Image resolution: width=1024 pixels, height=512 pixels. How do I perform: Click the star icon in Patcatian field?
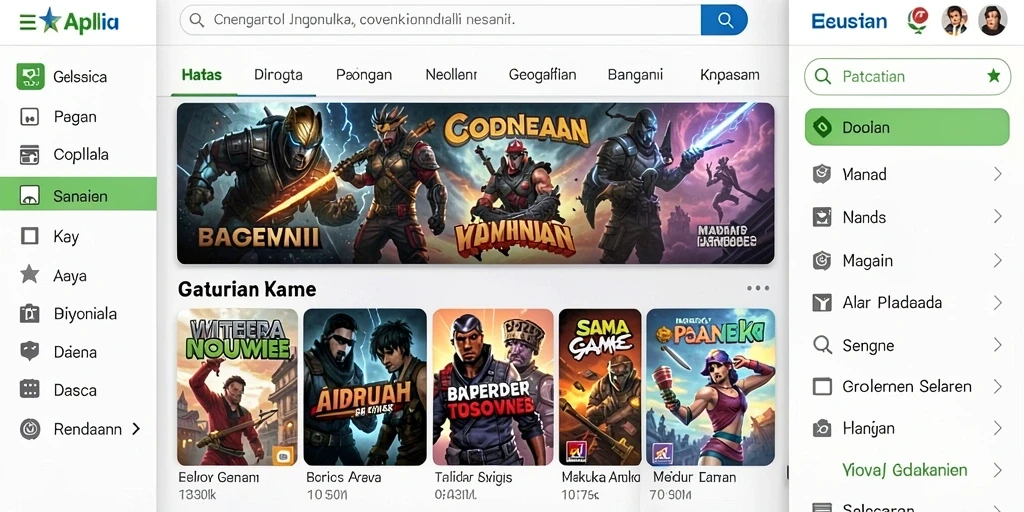(993, 76)
